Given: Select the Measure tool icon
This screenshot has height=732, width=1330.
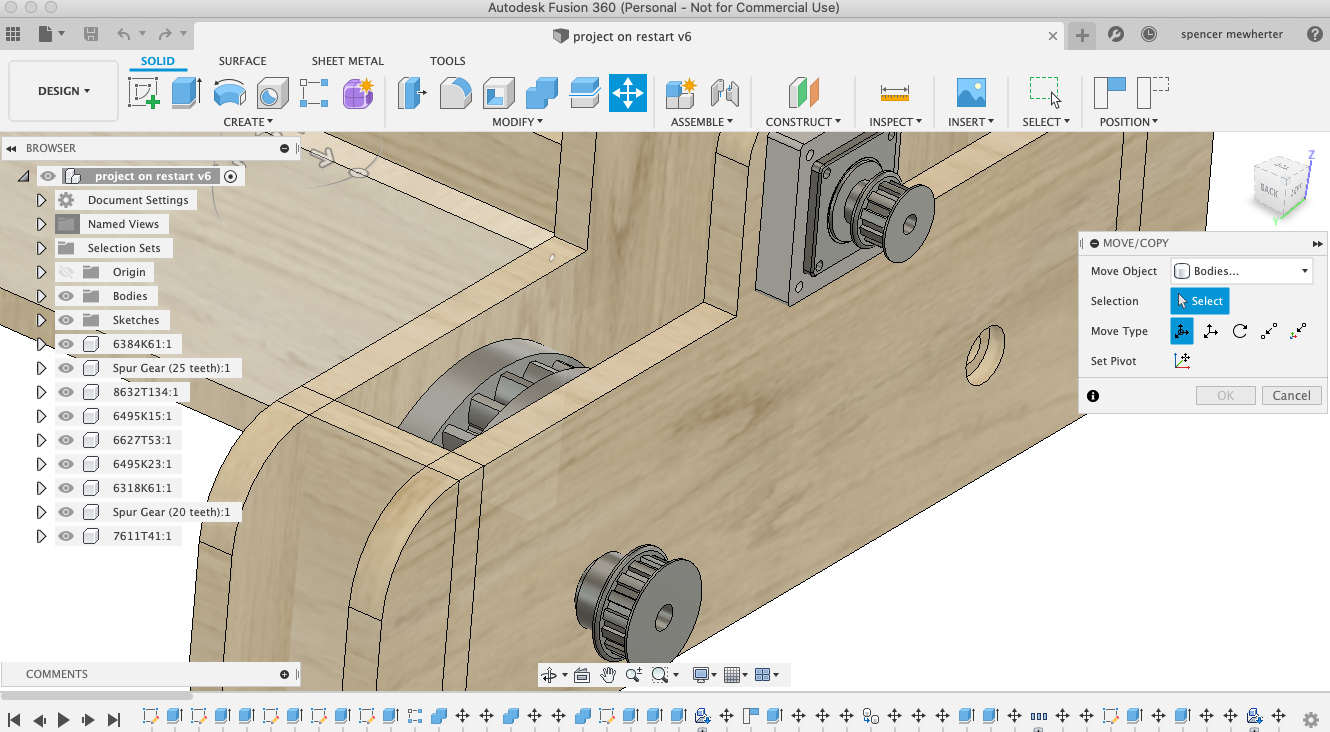Looking at the screenshot, I should (x=894, y=93).
